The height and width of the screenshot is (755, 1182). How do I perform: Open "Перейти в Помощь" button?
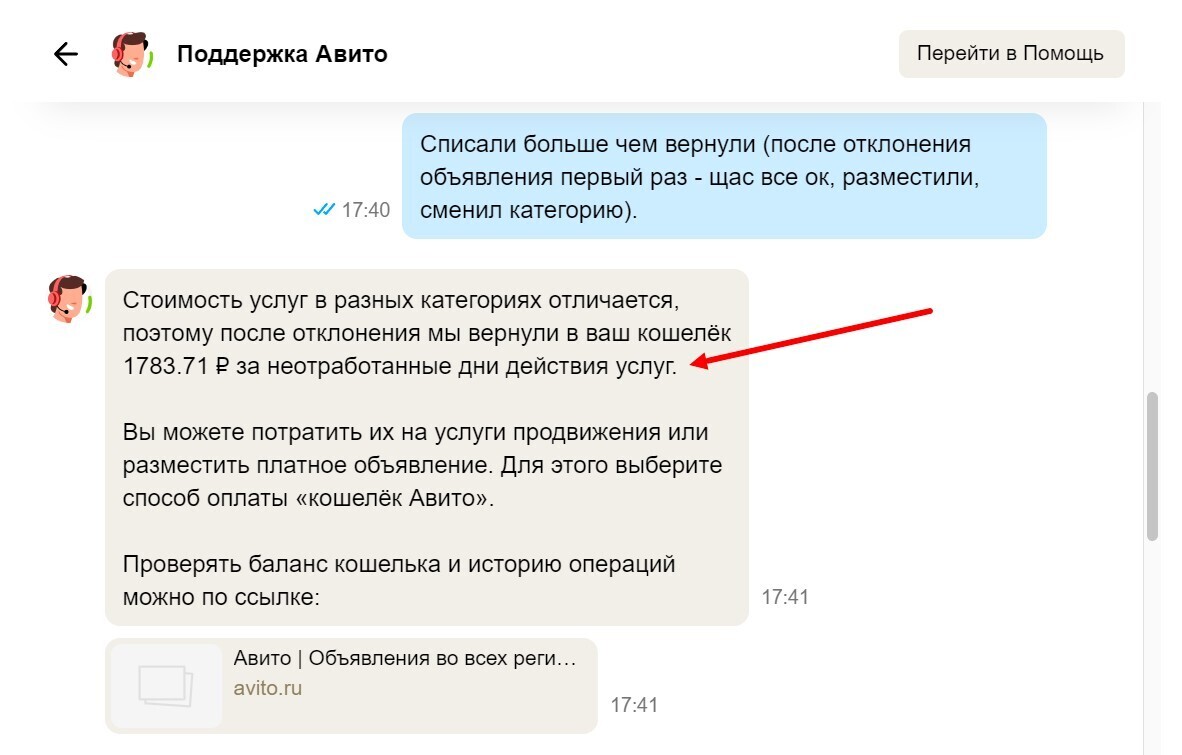click(1011, 53)
